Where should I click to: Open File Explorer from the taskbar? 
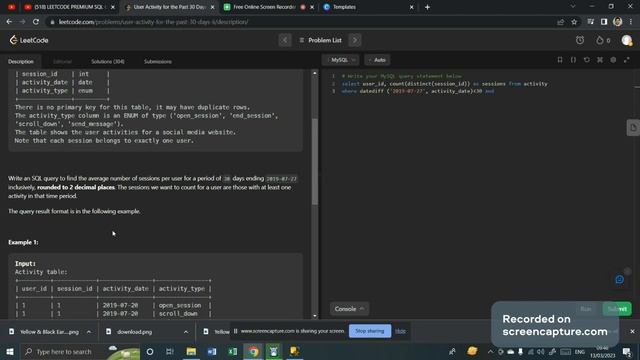coord(191,351)
